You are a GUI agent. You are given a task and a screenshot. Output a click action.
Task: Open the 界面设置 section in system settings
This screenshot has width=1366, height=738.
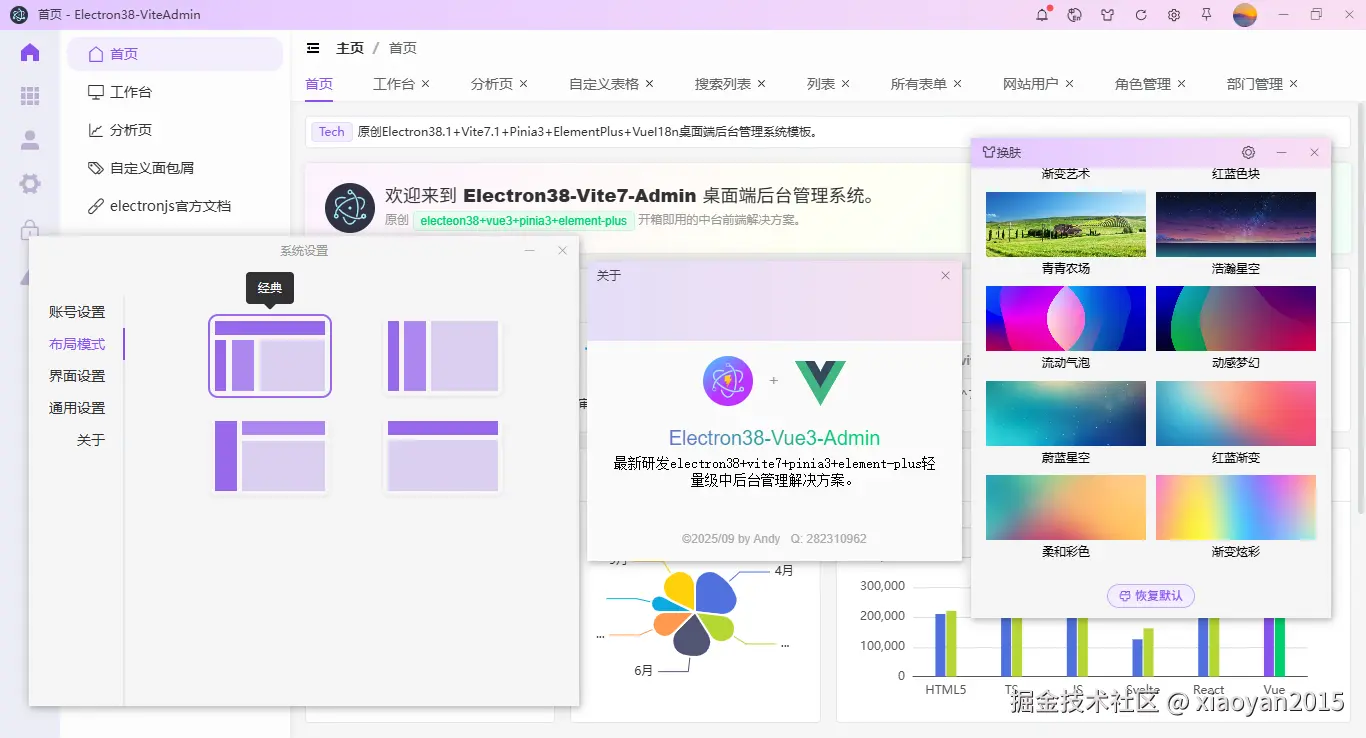tap(77, 375)
